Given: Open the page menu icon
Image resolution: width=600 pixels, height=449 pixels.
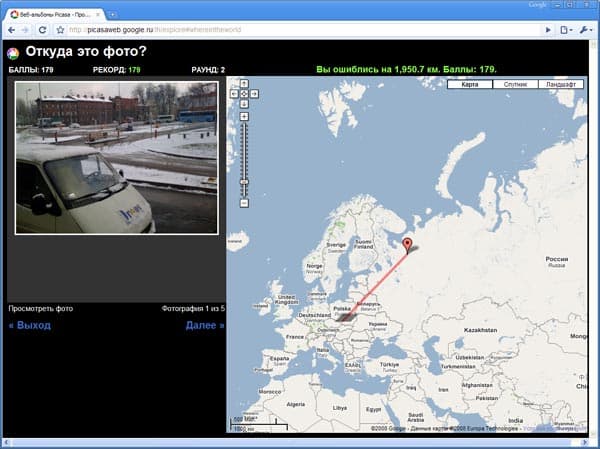Looking at the screenshot, I should click(x=566, y=30).
